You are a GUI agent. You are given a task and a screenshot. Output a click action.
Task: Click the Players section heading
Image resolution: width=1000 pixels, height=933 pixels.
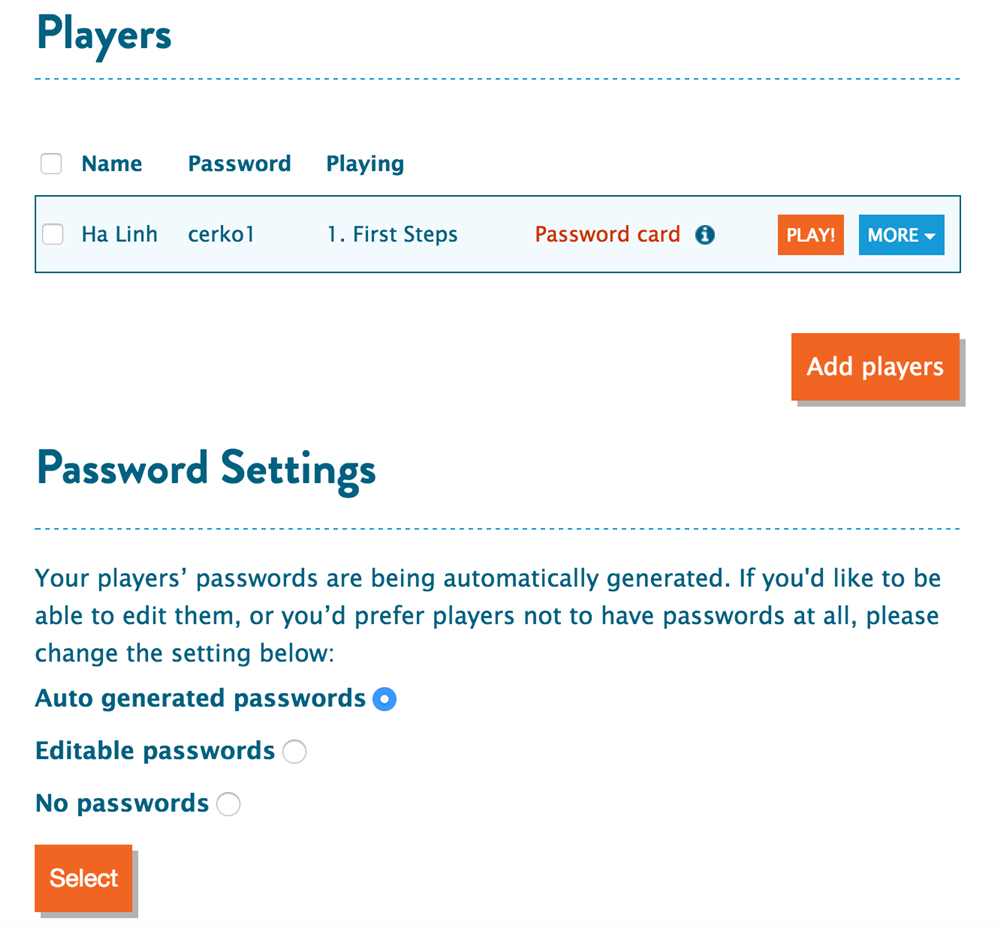(104, 34)
